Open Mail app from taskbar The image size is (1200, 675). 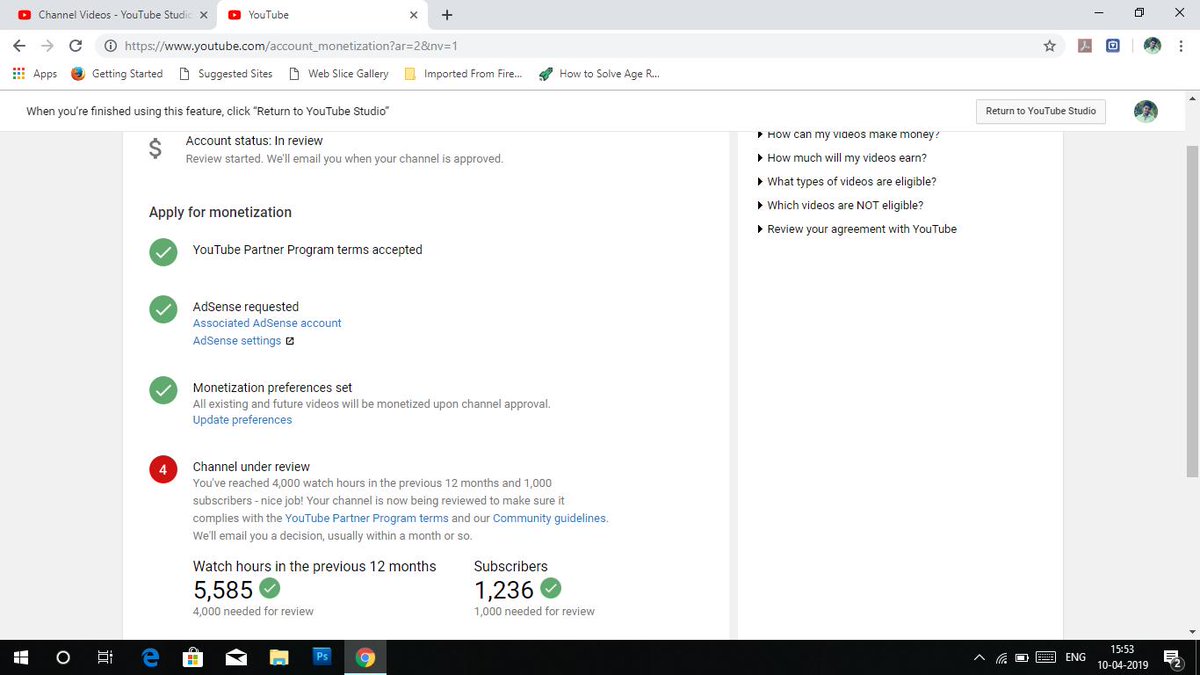[236, 657]
